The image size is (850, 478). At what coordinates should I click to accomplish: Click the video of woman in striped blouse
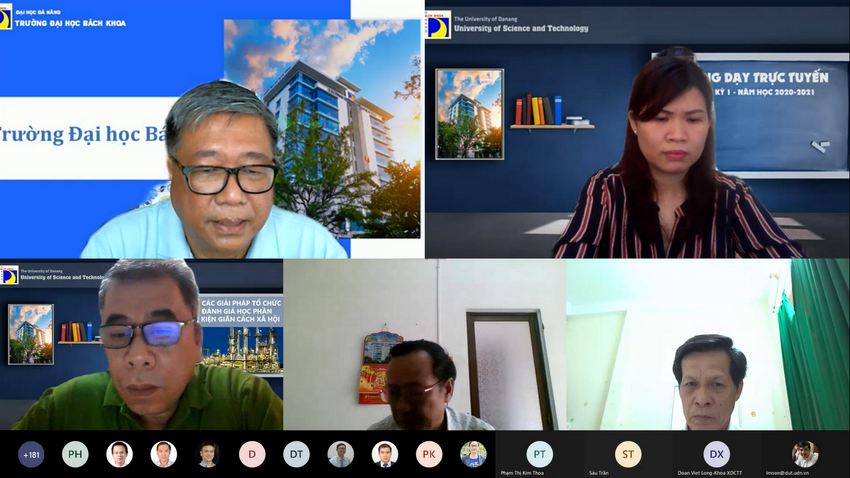[x=638, y=129]
